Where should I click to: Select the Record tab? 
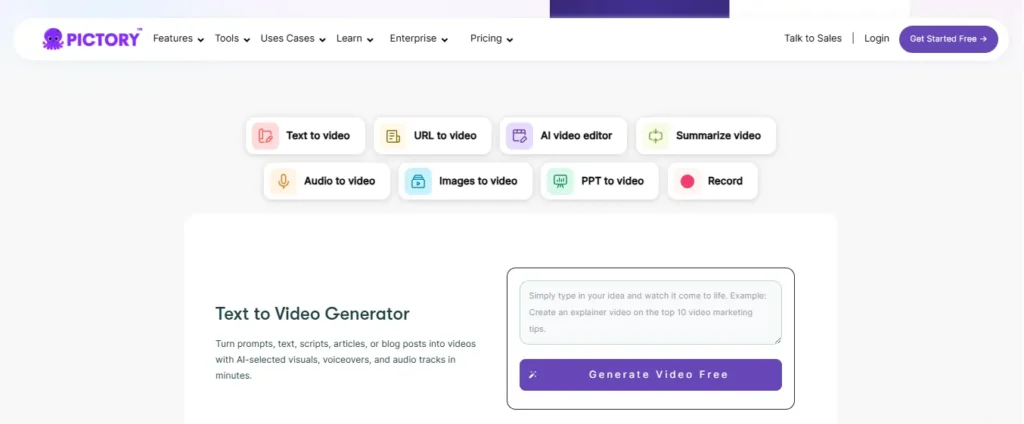(x=712, y=181)
